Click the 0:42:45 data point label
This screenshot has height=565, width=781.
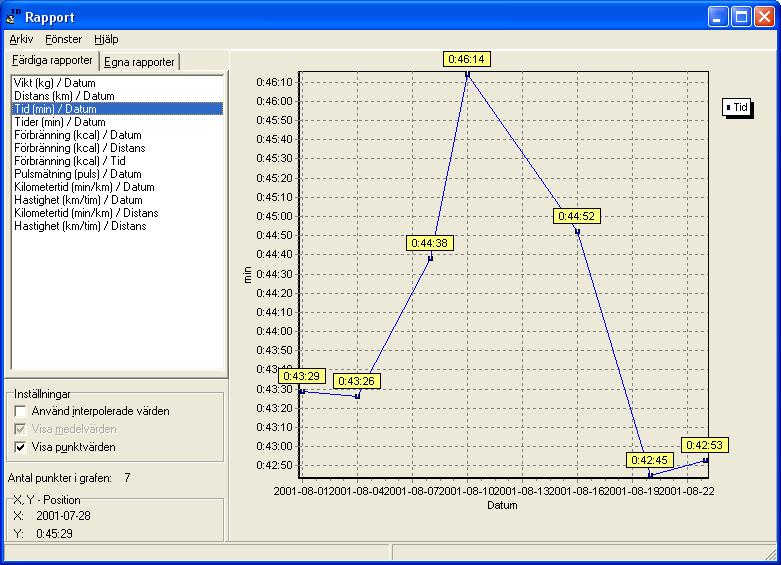click(650, 460)
